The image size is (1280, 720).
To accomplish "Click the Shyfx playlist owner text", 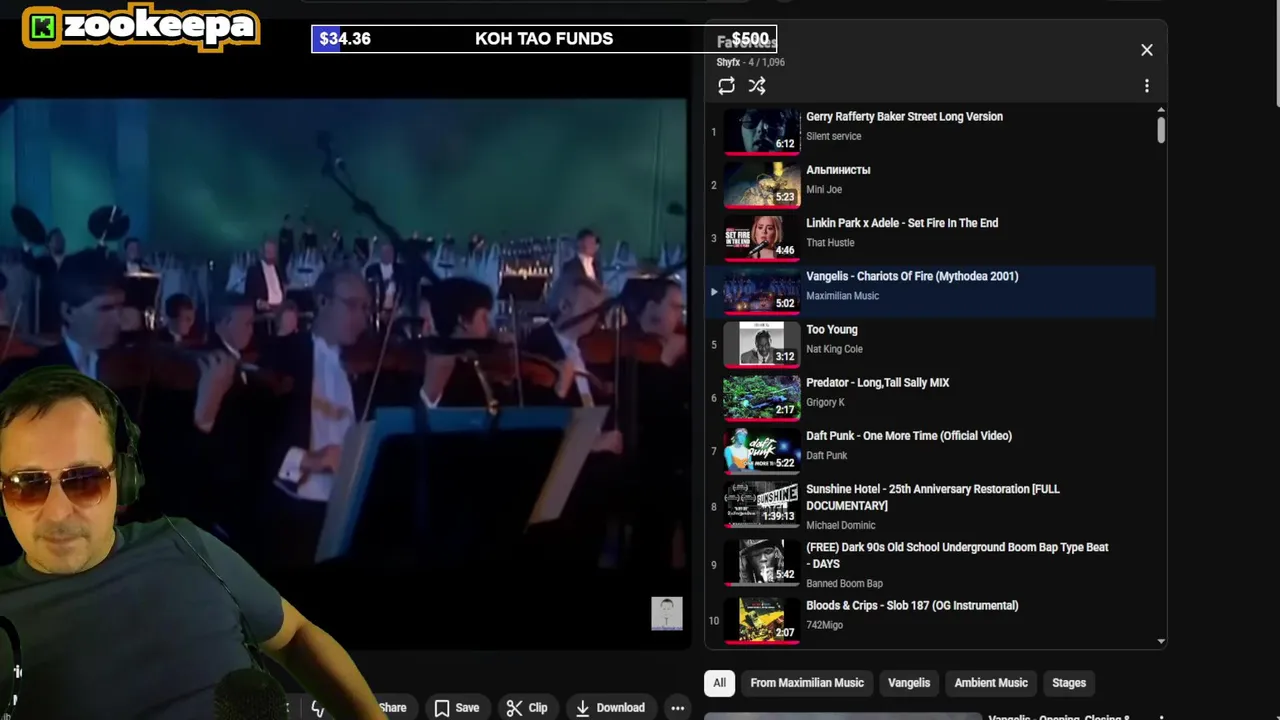I will (x=729, y=62).
